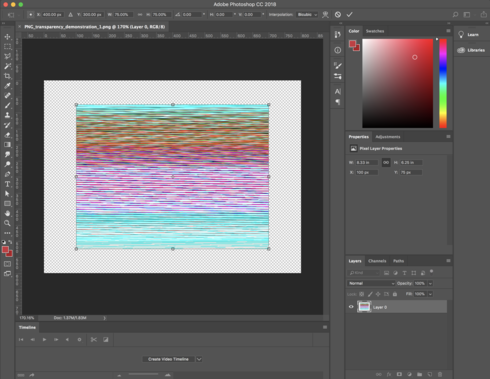The image size is (490, 379).
Task: Click Create Video Timeline button
Action: [x=168, y=359]
